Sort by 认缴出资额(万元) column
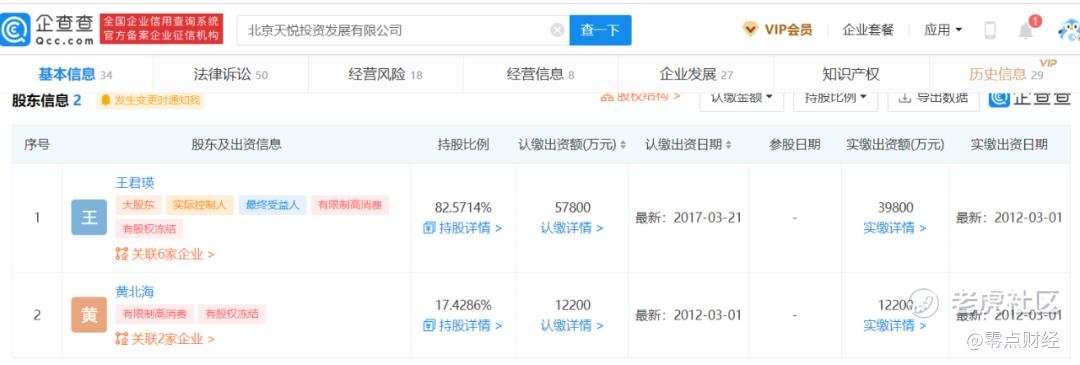Image resolution: width=1080 pixels, height=365 pixels. point(572,145)
